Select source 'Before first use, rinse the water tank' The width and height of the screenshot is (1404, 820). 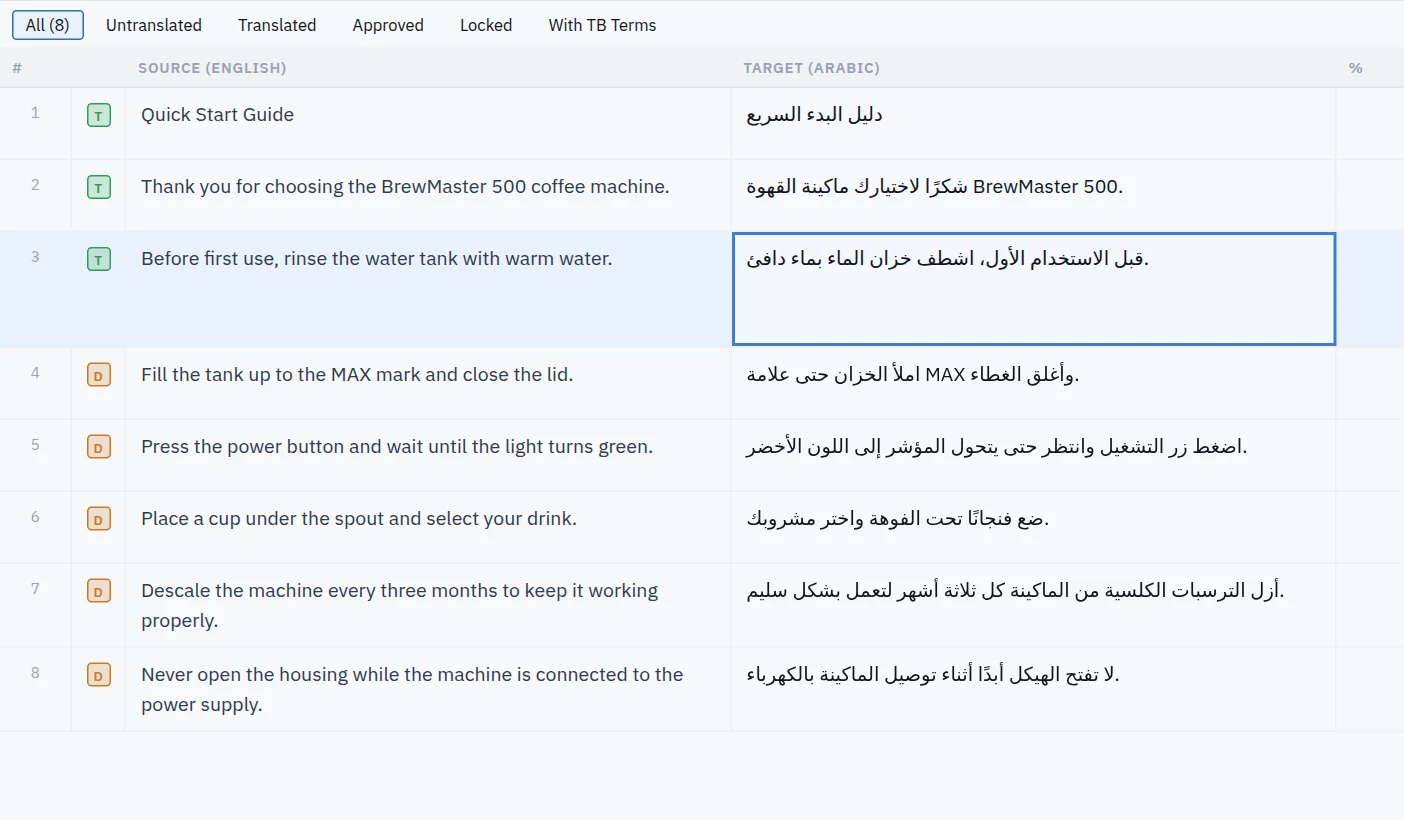(299, 259)
